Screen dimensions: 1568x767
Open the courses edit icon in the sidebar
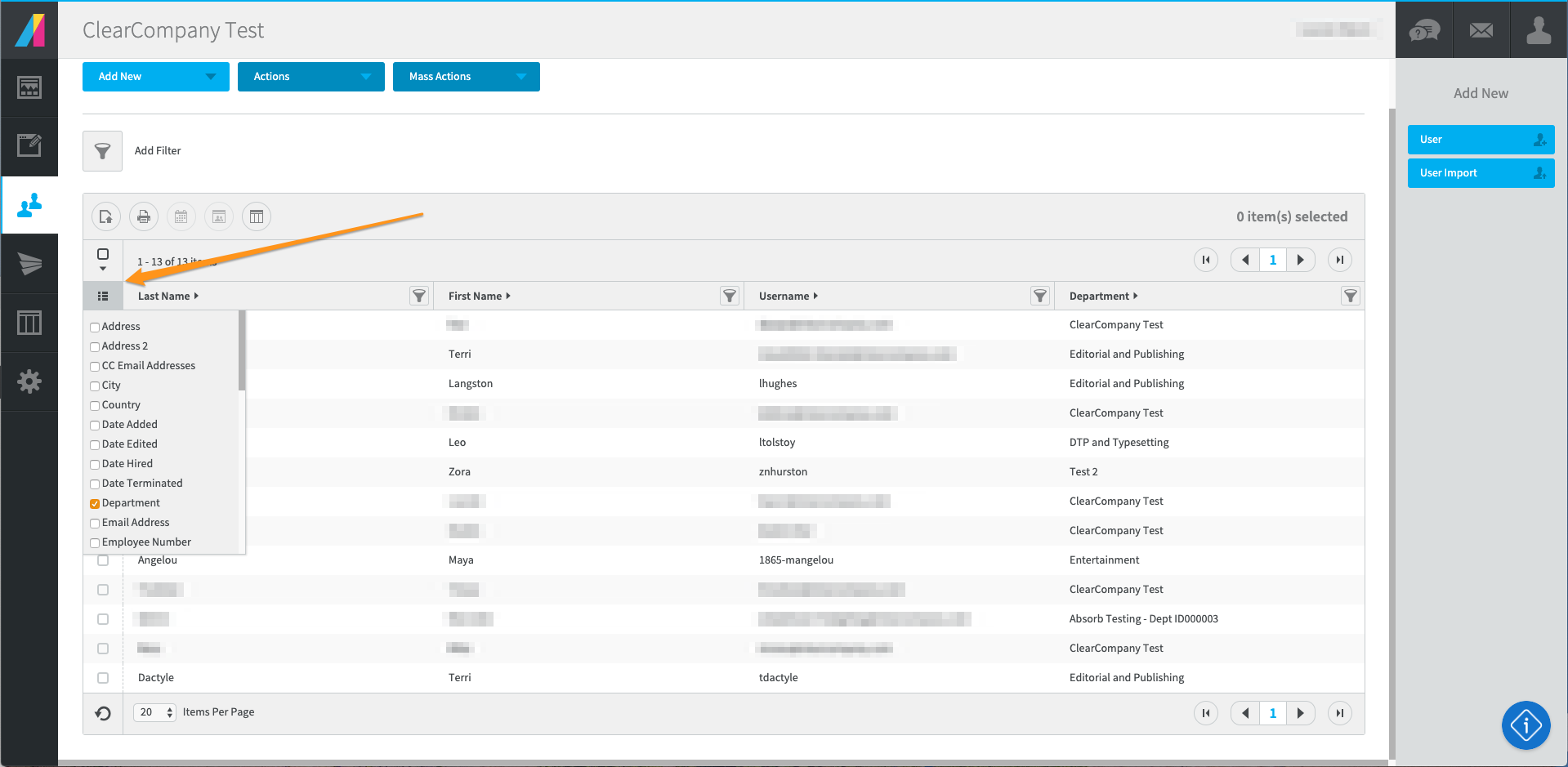29,146
